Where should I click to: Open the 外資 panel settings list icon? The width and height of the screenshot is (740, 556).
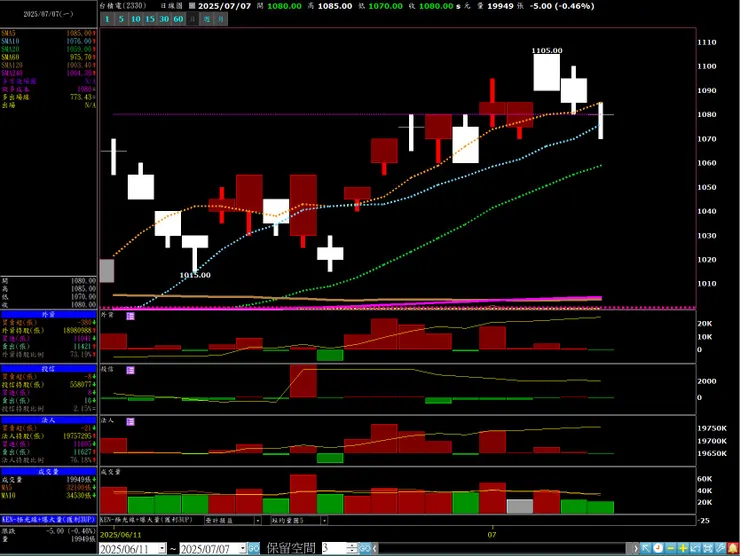pos(130,316)
